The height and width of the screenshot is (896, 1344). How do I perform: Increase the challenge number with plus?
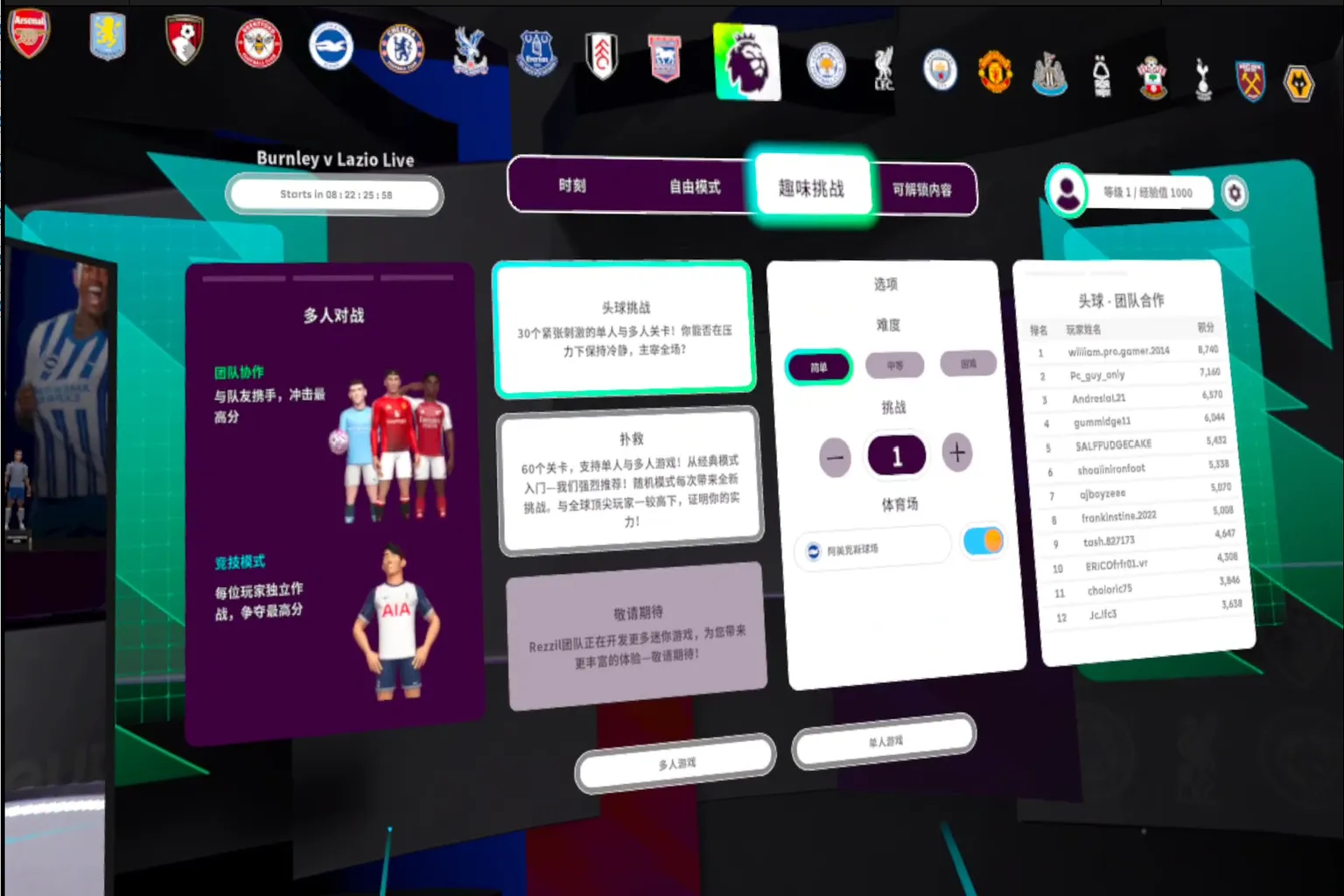[x=957, y=453]
